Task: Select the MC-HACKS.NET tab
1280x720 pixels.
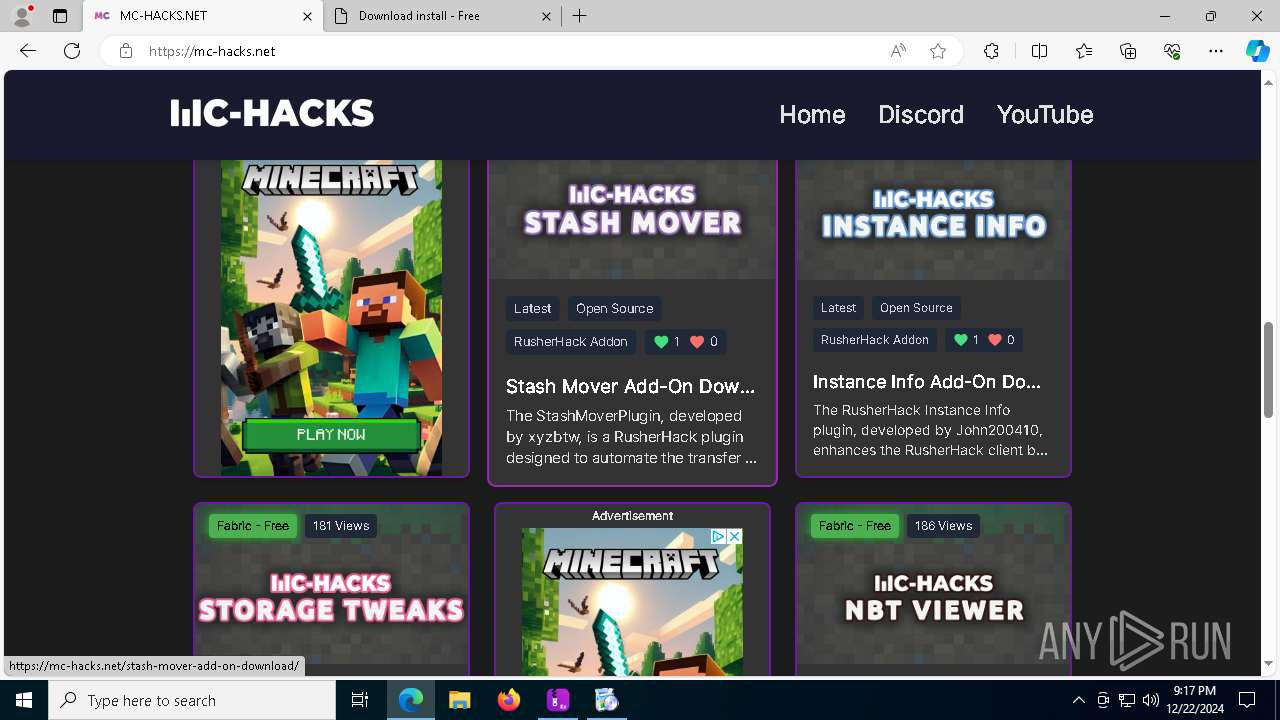Action: (x=203, y=16)
